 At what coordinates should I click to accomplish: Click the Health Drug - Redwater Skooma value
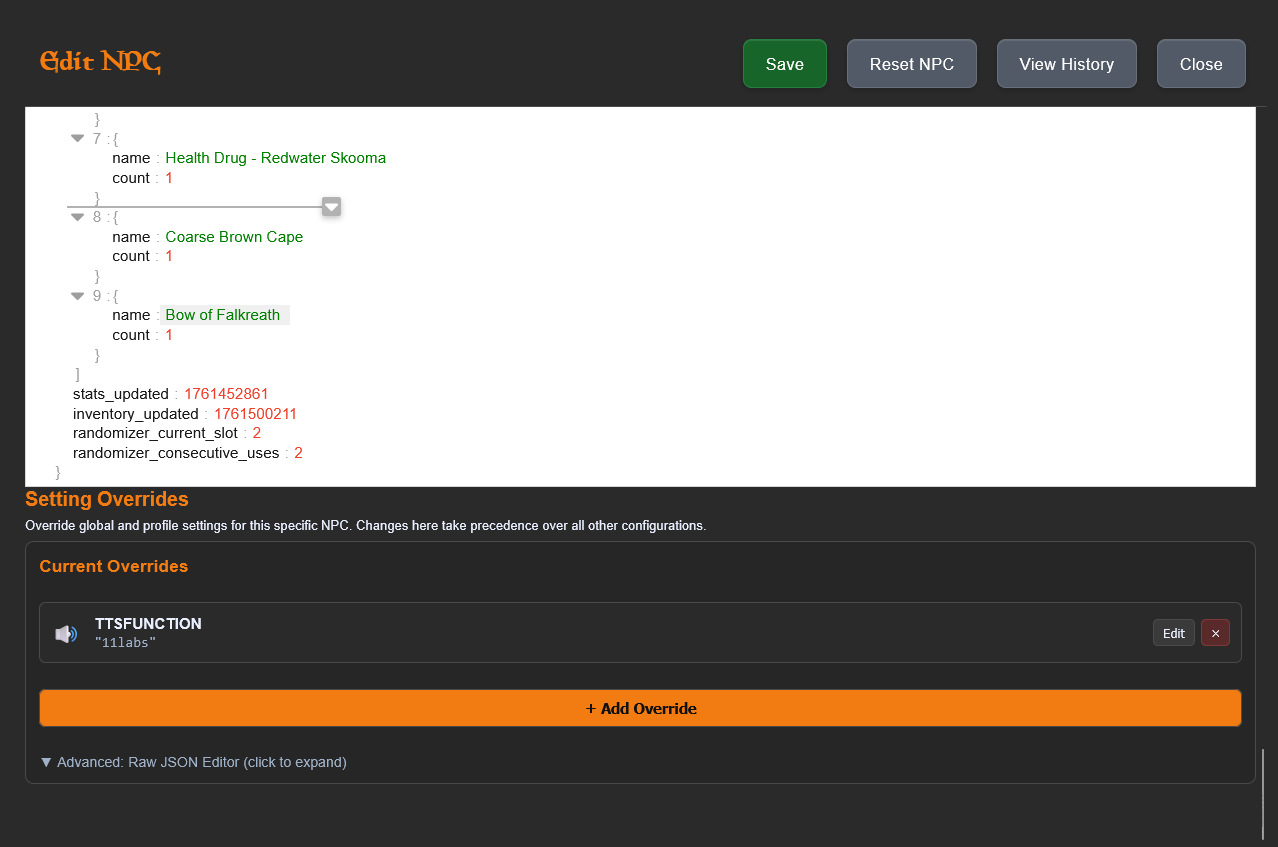point(275,158)
